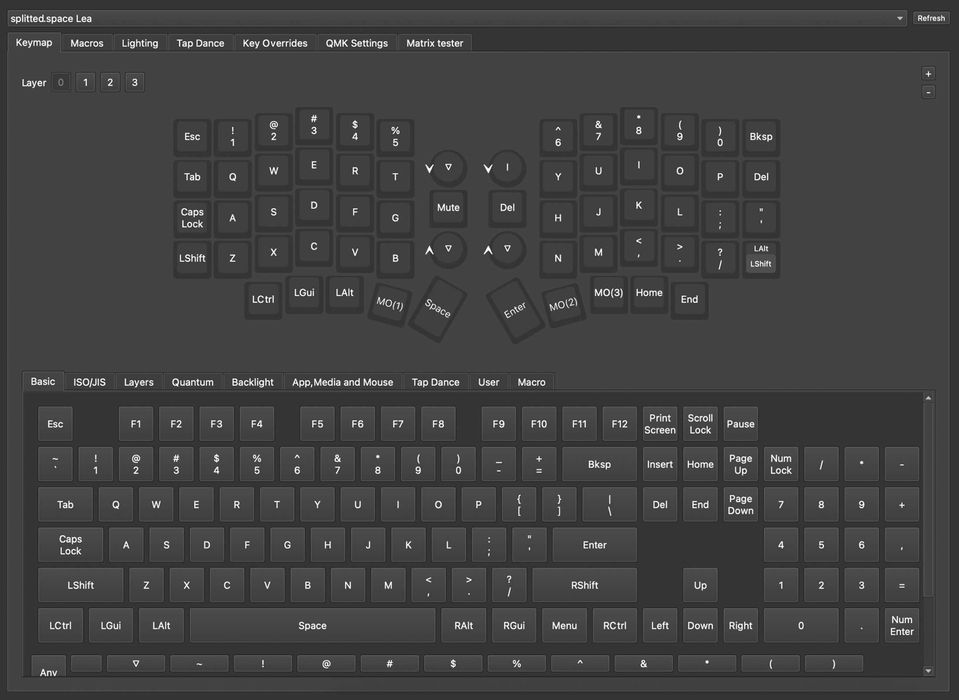Select the End key in keymap layout

(x=689, y=300)
